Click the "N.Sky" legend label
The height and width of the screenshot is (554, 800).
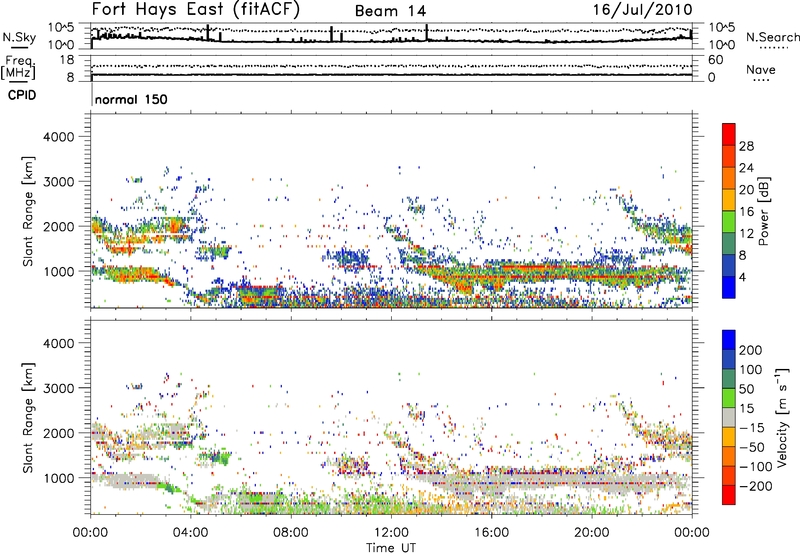point(19,38)
